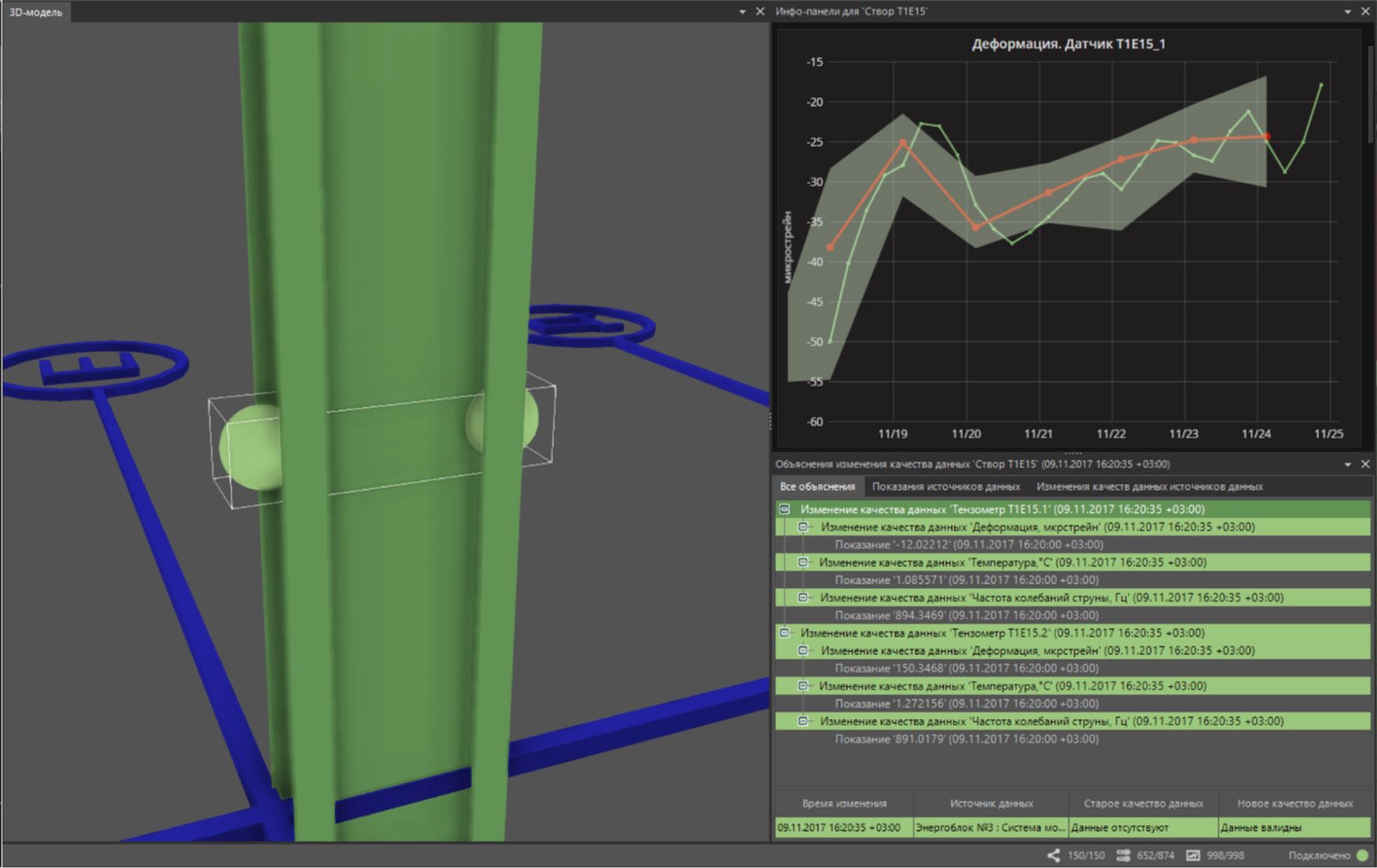
Task: Open the Объяснения panel options arrow
Action: (x=1348, y=465)
